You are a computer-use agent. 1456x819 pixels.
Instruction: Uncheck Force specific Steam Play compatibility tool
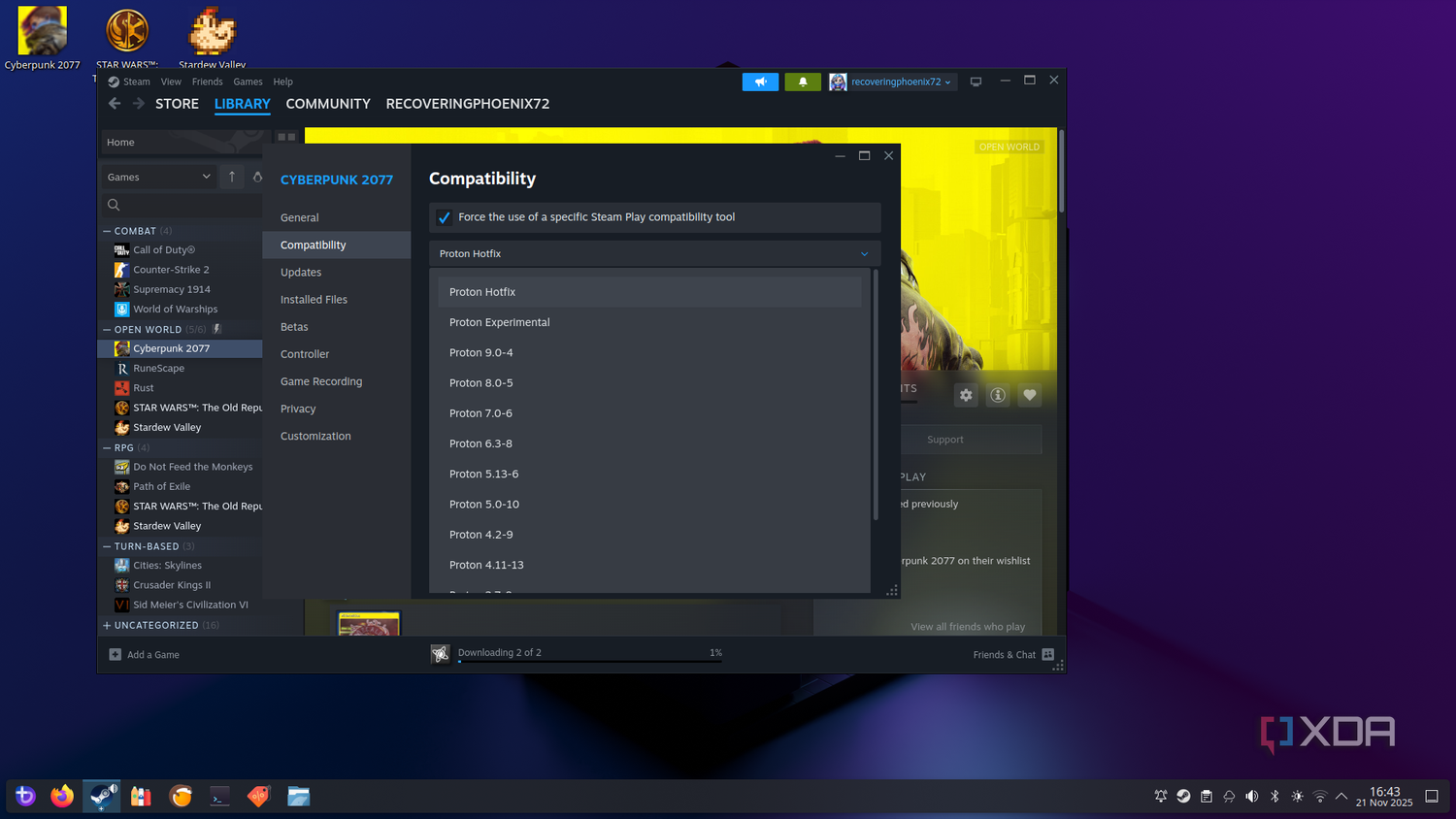coord(445,217)
